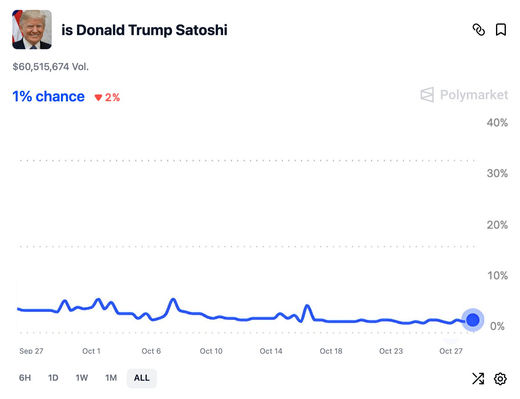Click the Oct 14 date label

pos(271,351)
